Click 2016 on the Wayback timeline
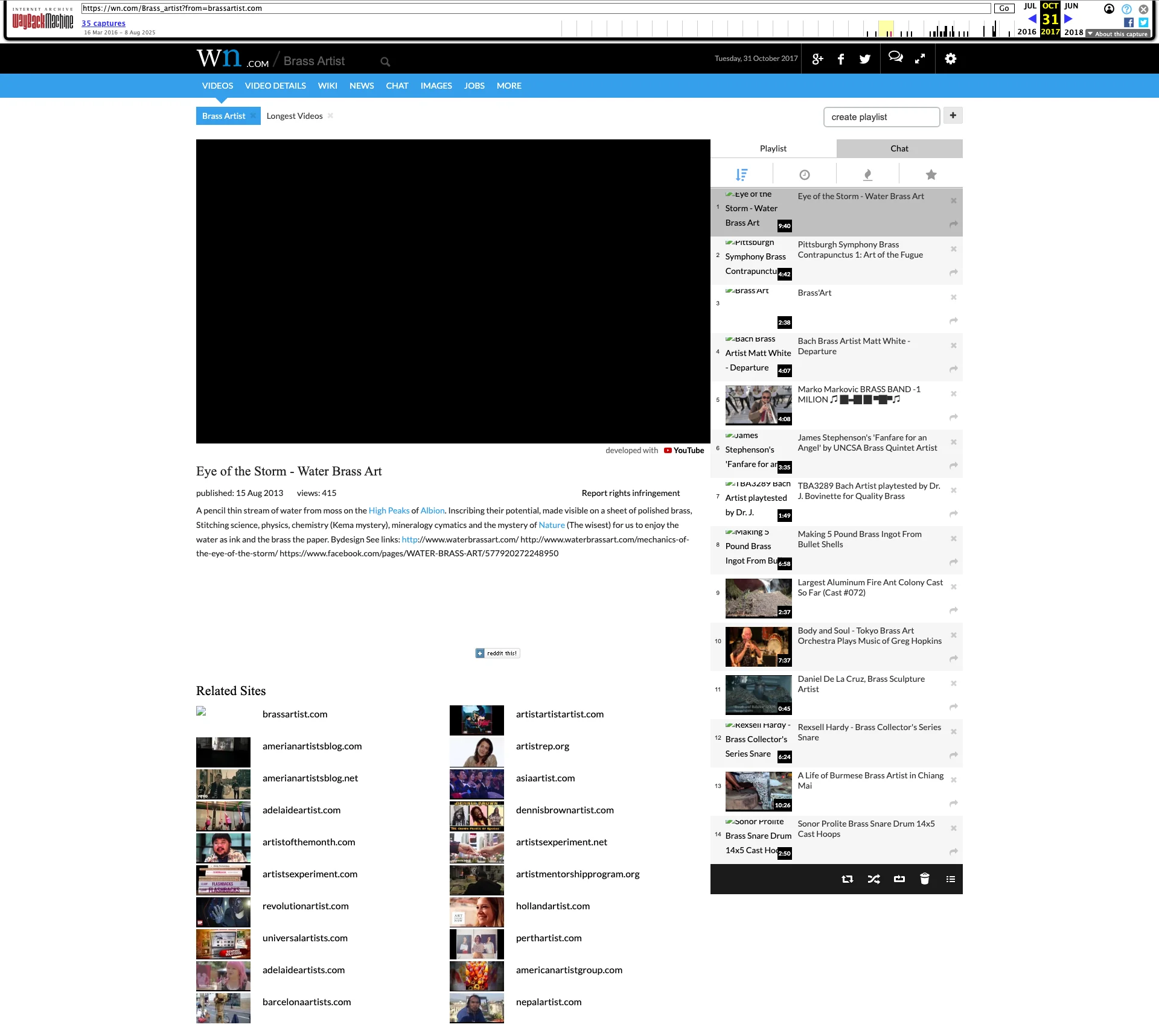Image resolution: width=1159 pixels, height=1036 pixels. pos(1027,32)
